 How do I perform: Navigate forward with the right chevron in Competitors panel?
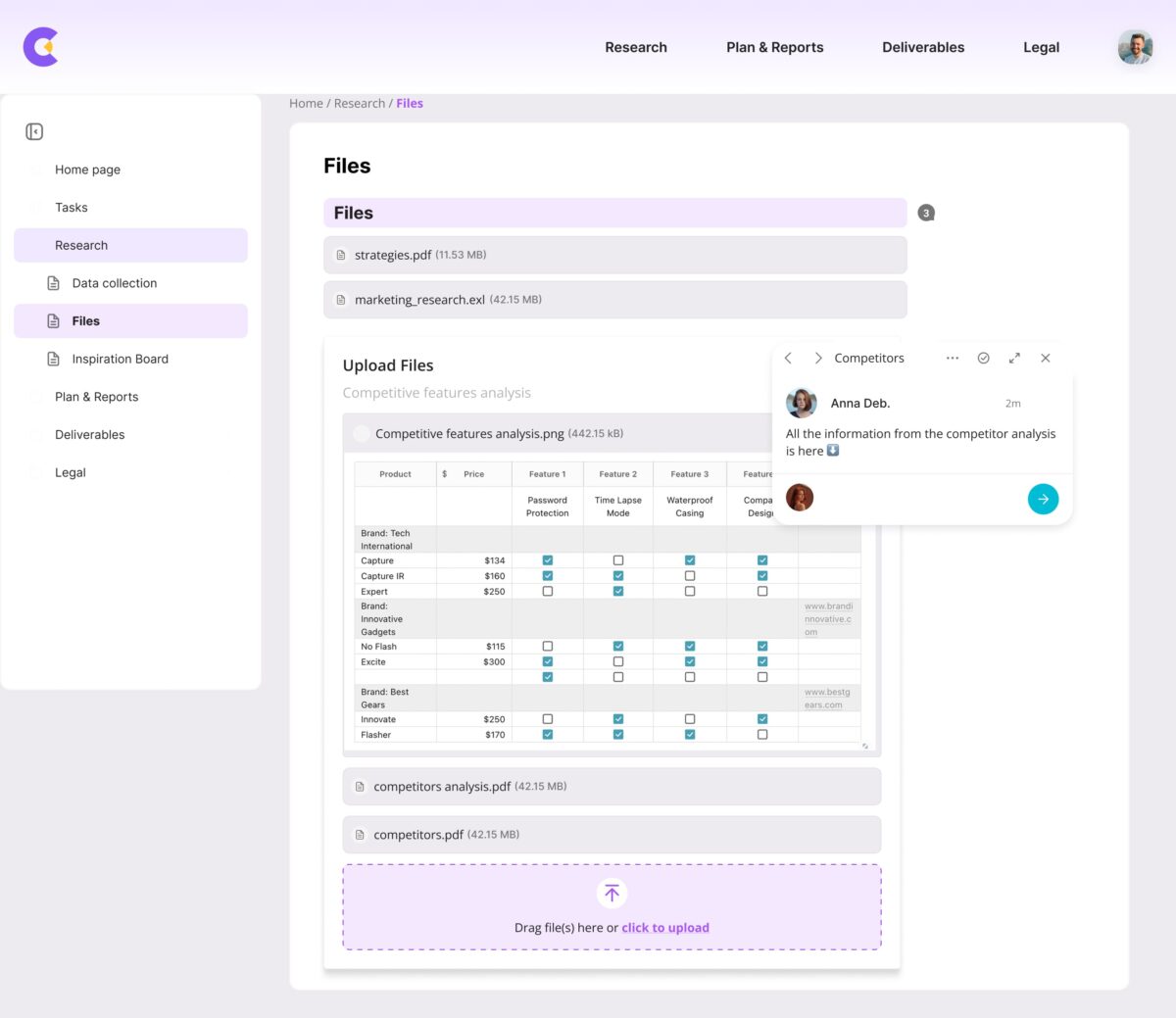[817, 358]
